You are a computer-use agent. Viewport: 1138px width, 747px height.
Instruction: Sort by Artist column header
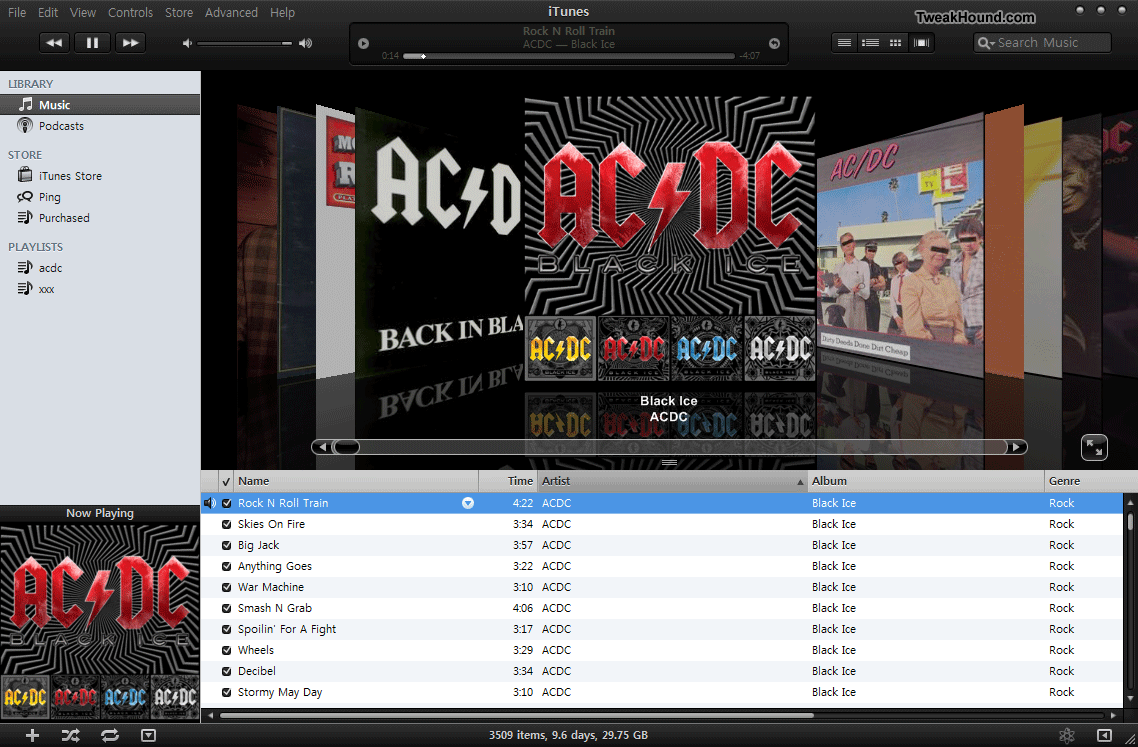tap(672, 481)
